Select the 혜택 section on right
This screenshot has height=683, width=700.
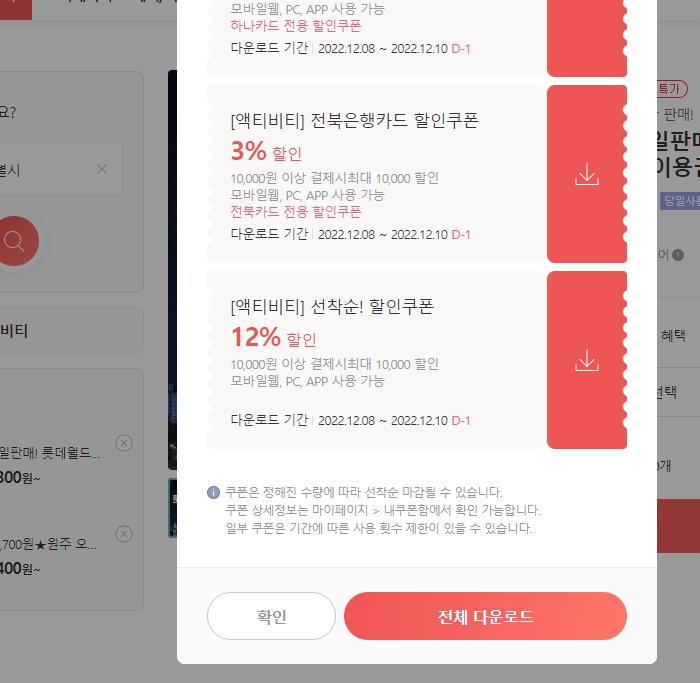(x=673, y=335)
